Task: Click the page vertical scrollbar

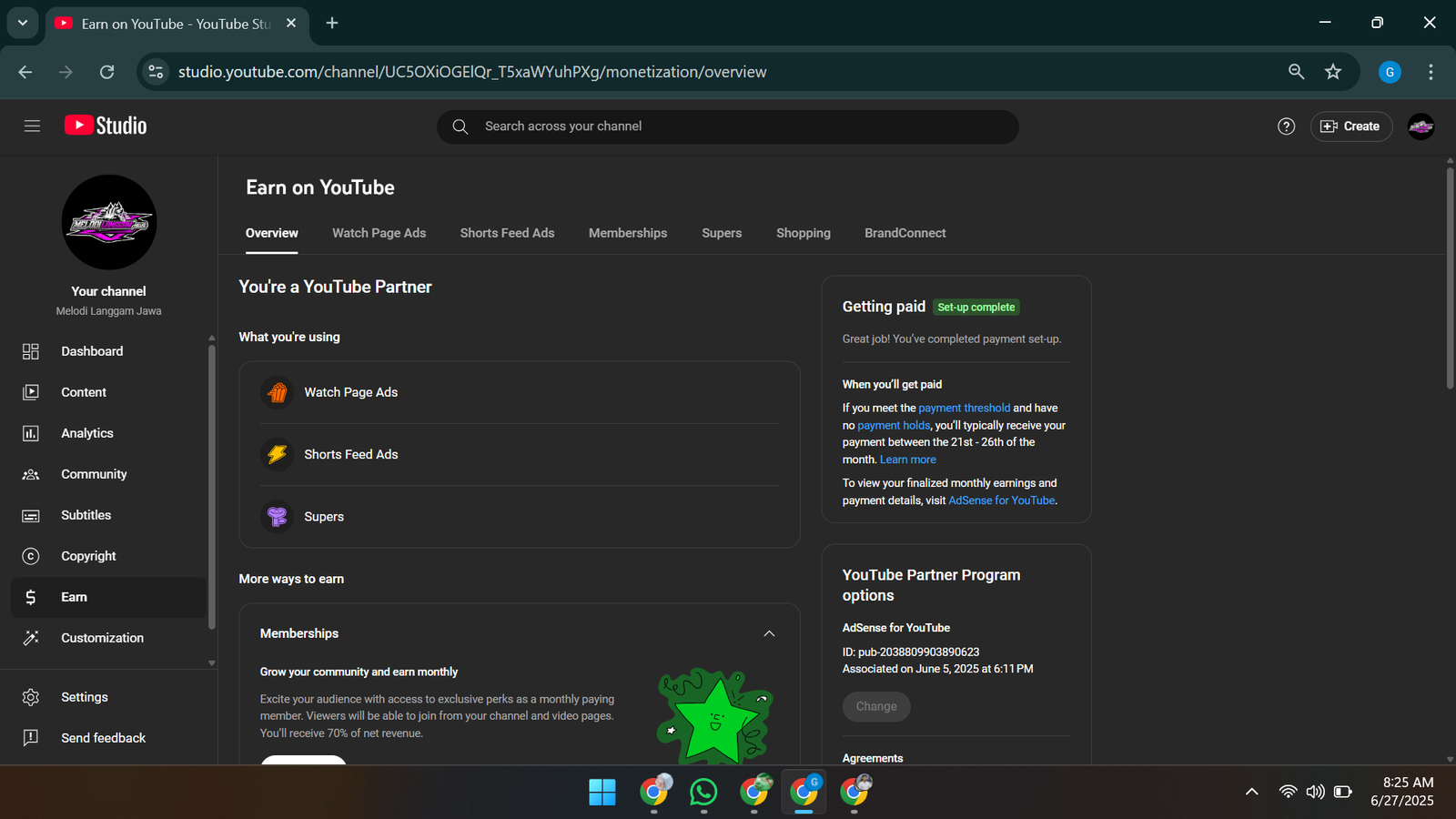Action: 1450,278
